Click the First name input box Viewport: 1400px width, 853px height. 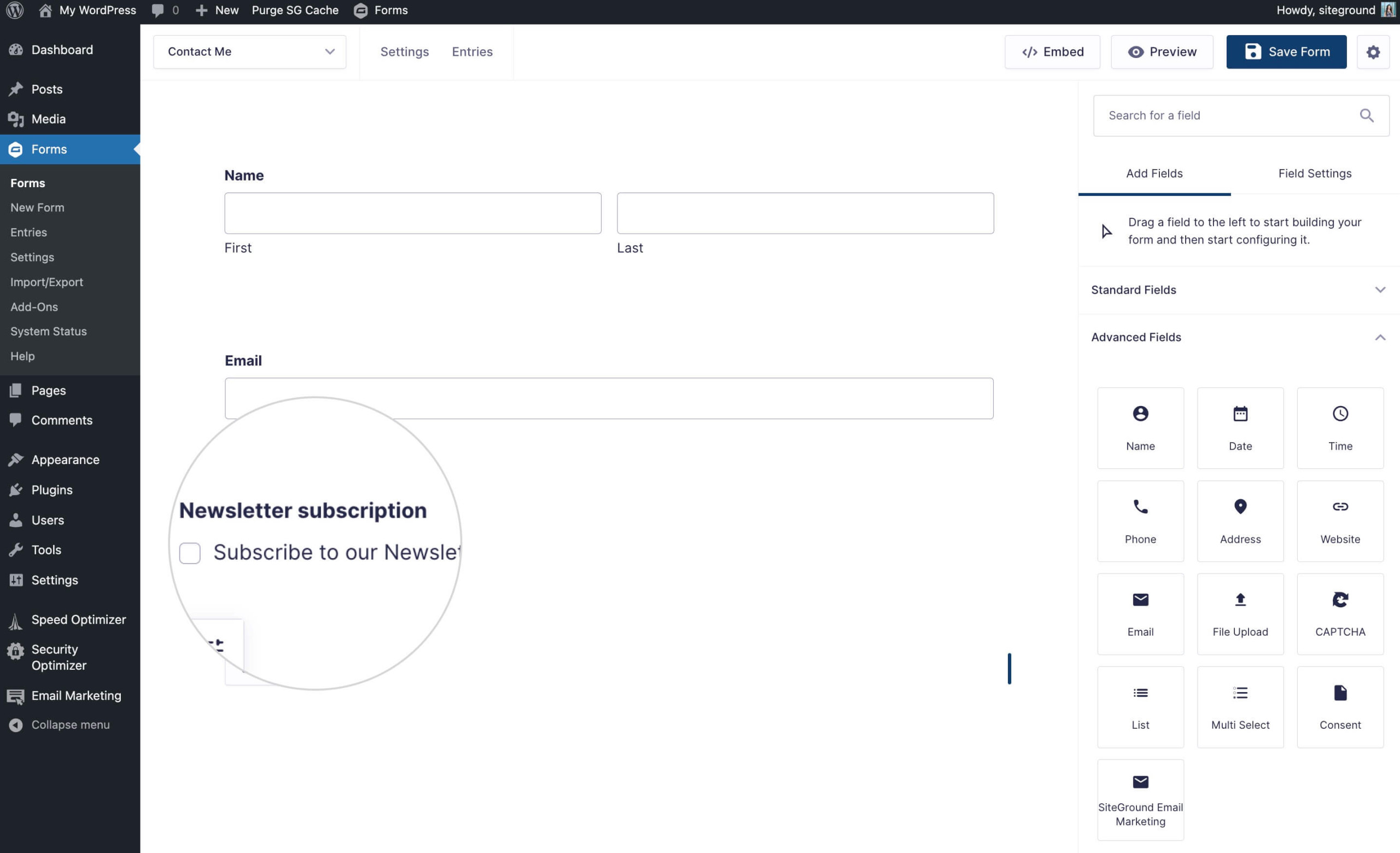point(412,213)
